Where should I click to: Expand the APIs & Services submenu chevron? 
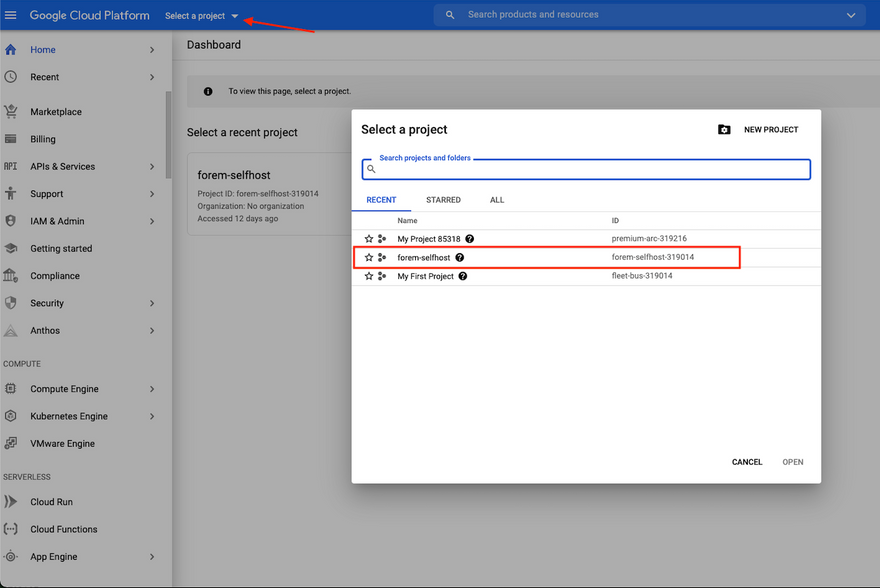pyautogui.click(x=152, y=167)
